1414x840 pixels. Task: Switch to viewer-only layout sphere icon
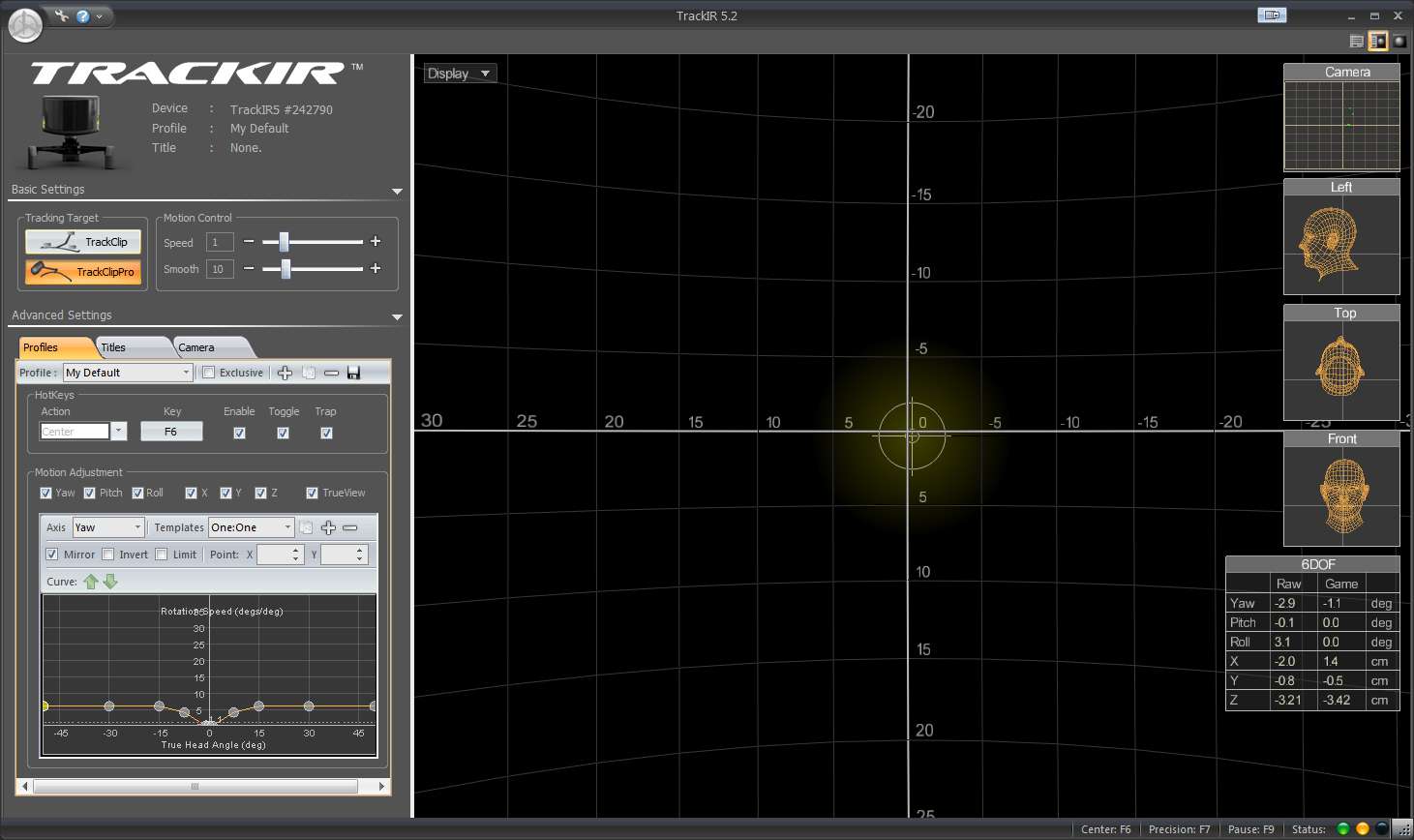(x=1399, y=41)
